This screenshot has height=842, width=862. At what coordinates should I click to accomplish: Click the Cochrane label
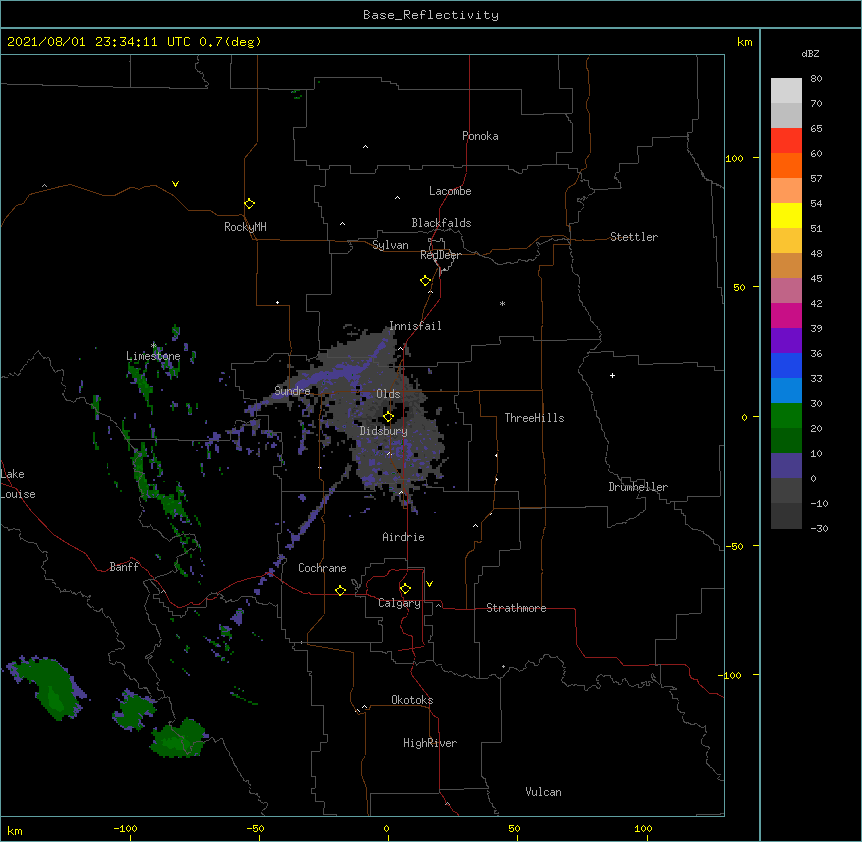pos(322,568)
